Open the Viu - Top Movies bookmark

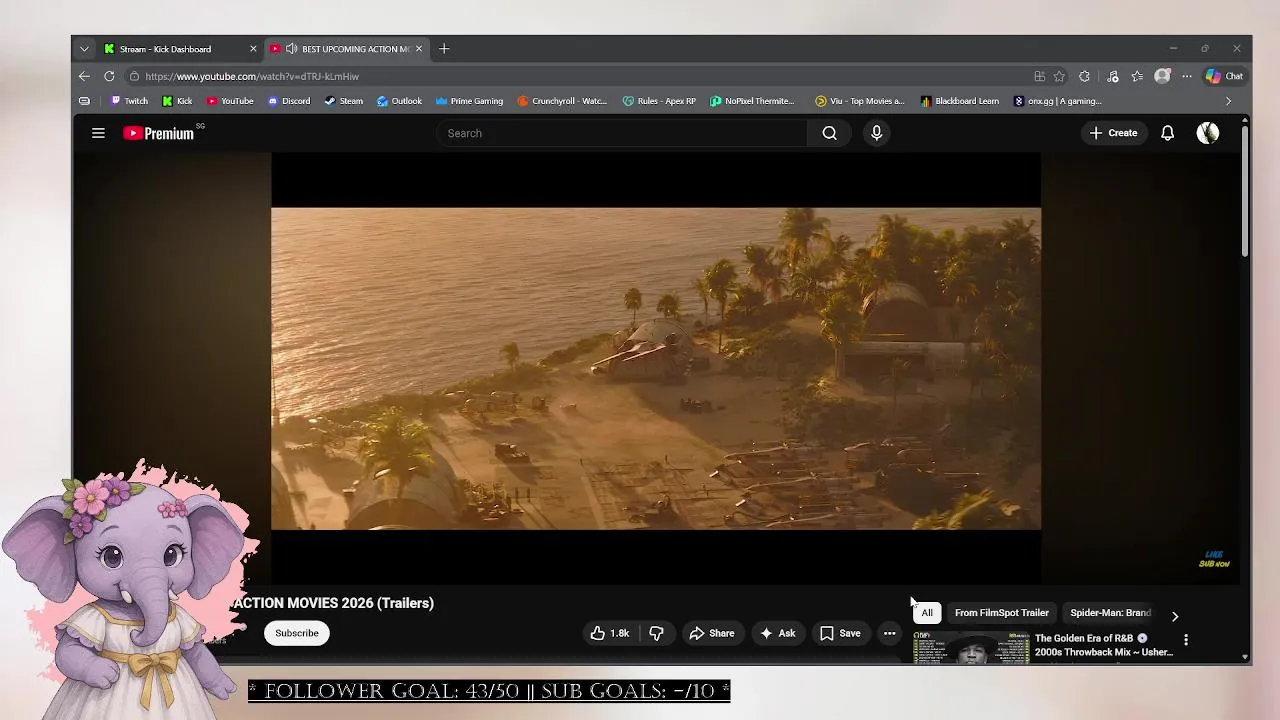pos(859,101)
